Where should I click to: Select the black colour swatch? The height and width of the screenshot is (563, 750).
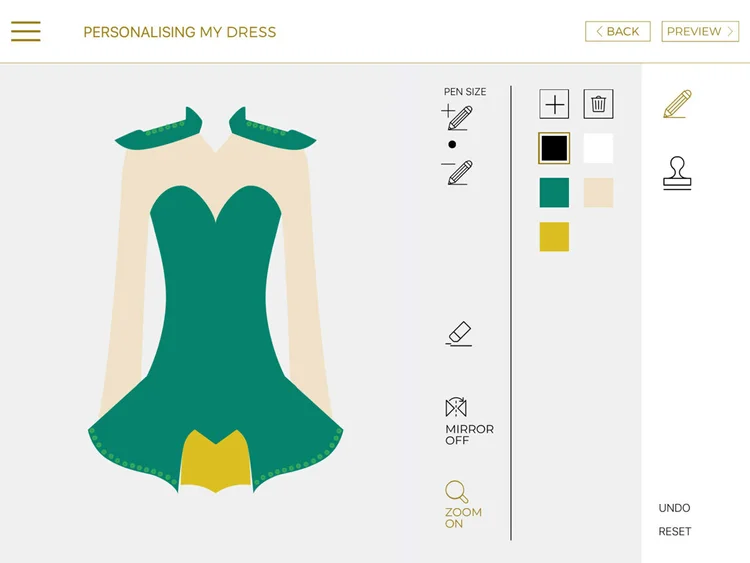pyautogui.click(x=554, y=148)
